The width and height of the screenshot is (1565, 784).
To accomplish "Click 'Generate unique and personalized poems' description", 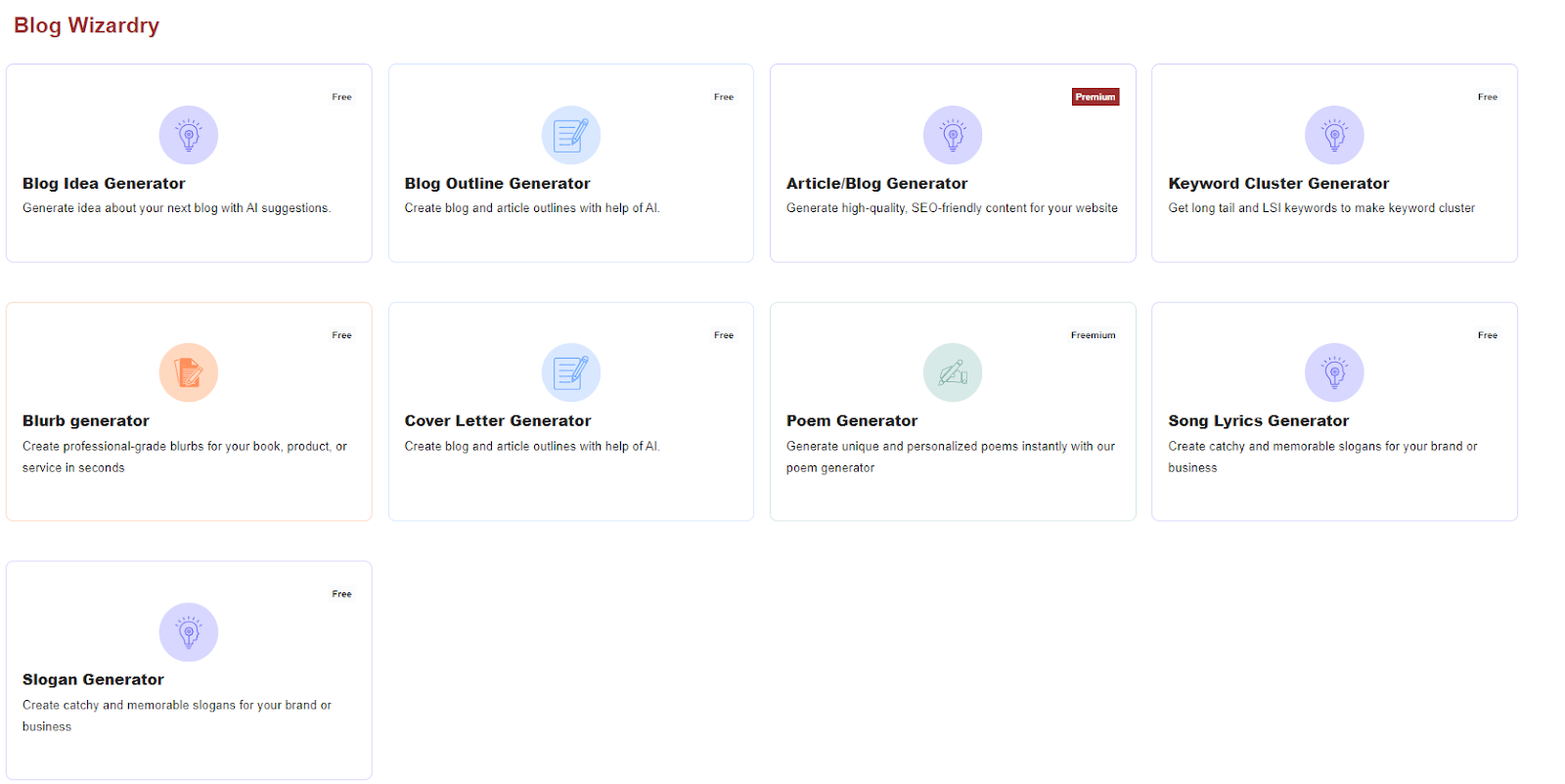I will point(951,457).
